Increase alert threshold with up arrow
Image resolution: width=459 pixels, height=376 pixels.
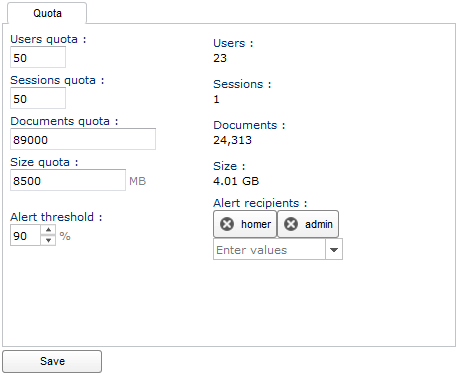48,230
